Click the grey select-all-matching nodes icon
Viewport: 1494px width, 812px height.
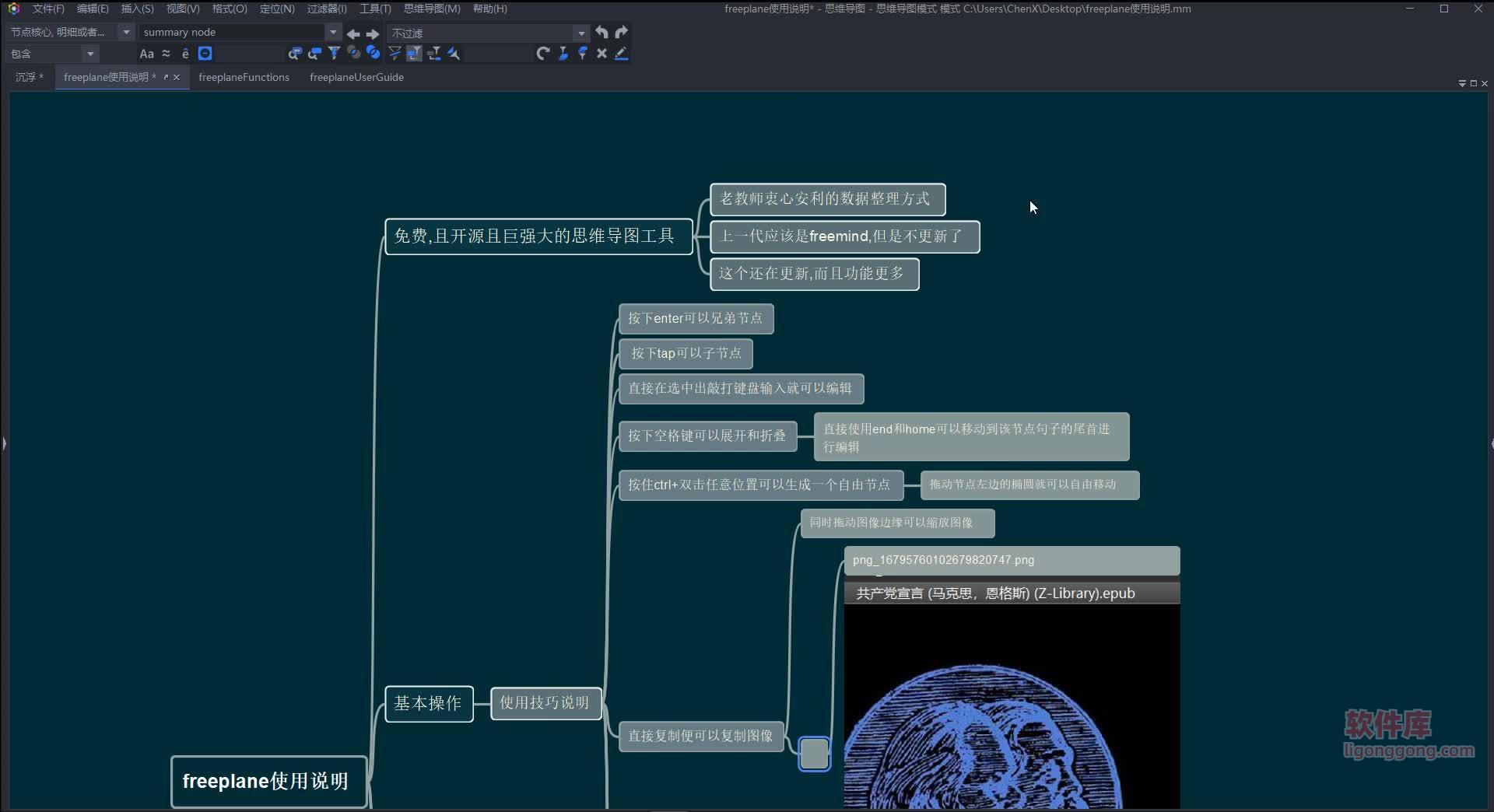353,53
